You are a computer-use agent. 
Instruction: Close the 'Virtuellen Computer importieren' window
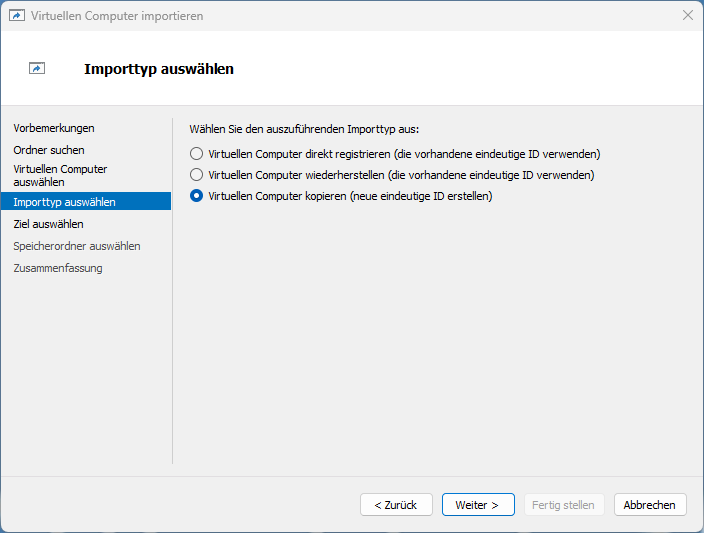(687, 15)
